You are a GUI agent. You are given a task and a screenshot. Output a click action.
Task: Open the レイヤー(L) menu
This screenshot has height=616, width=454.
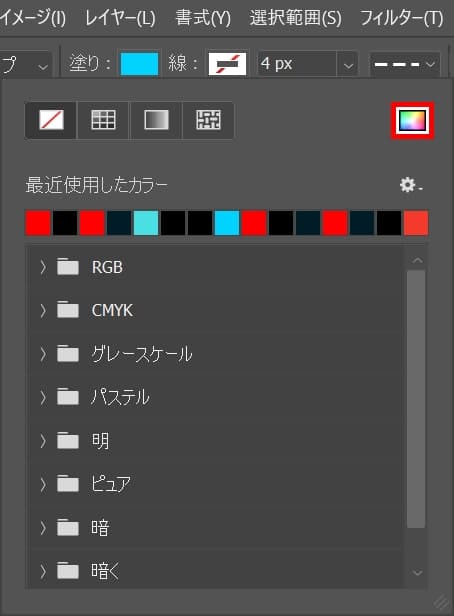[120, 18]
